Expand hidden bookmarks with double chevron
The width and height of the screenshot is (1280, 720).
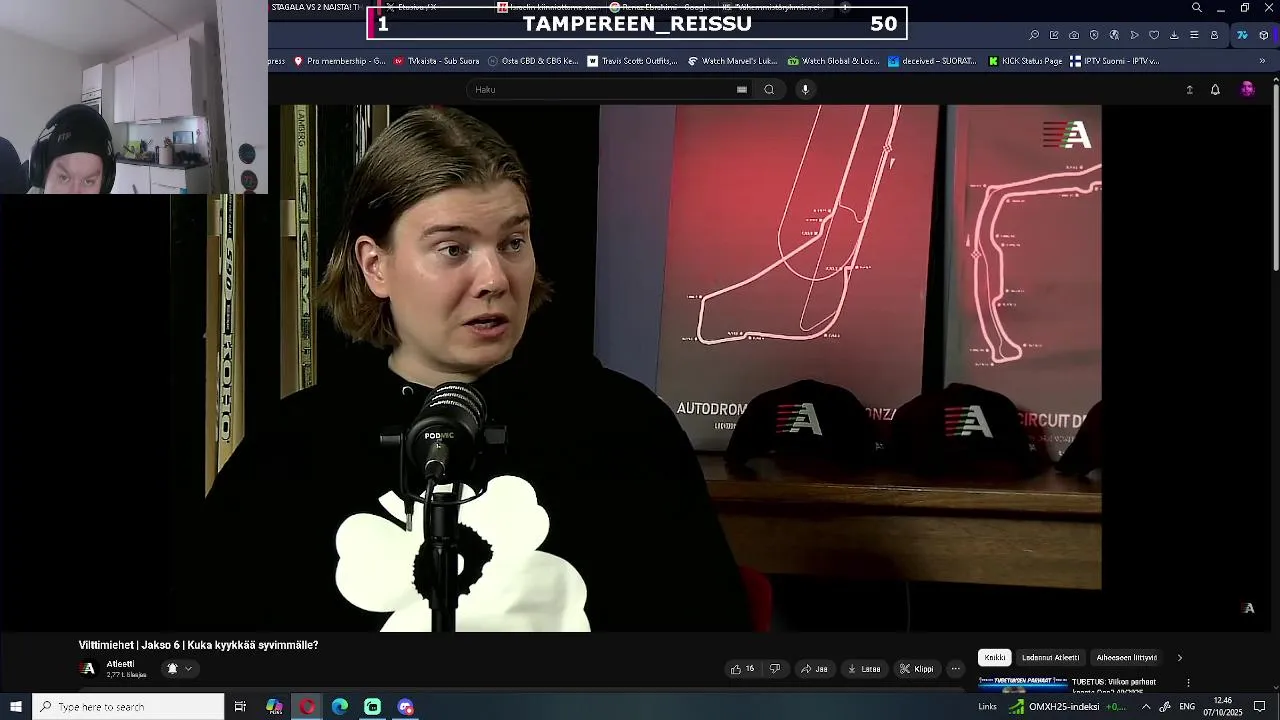pyautogui.click(x=1262, y=61)
